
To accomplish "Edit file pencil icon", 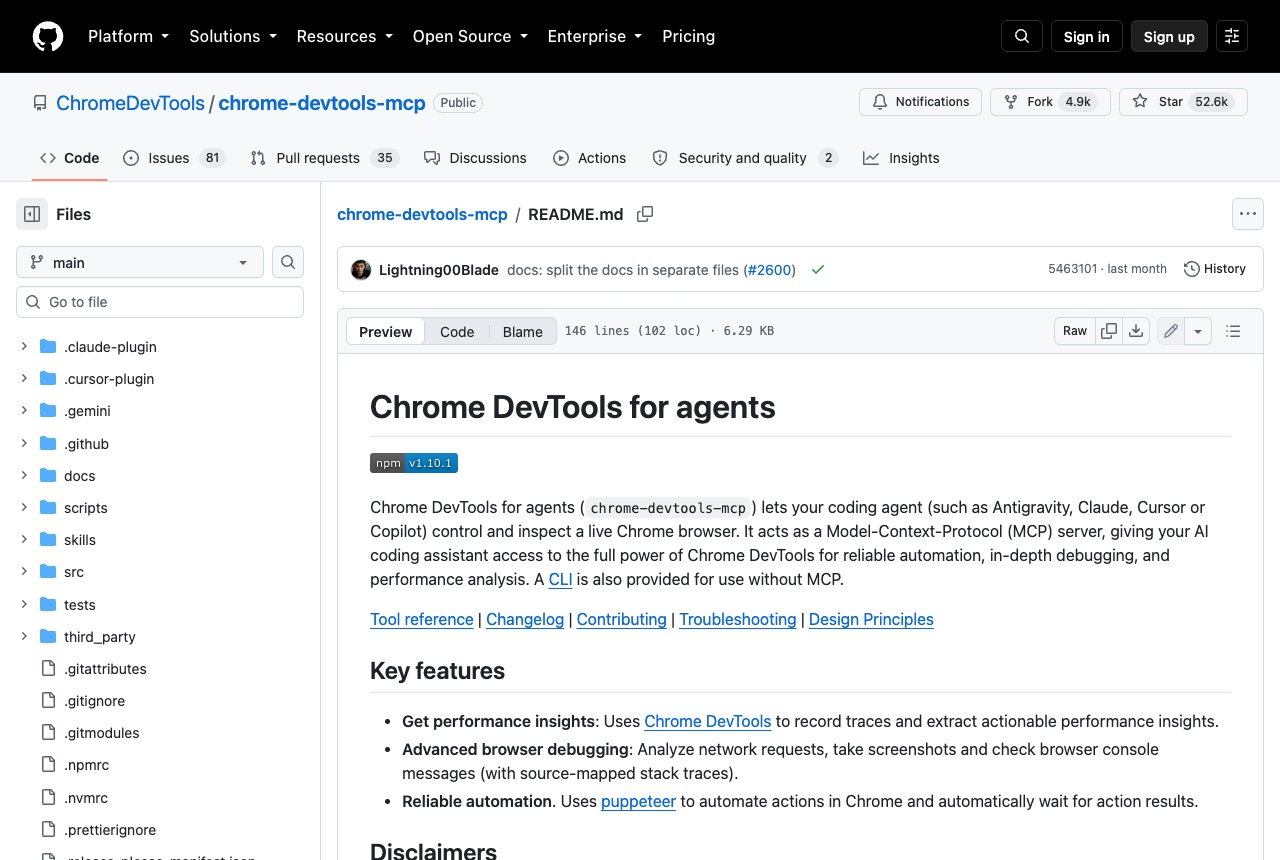I will (1171, 331).
